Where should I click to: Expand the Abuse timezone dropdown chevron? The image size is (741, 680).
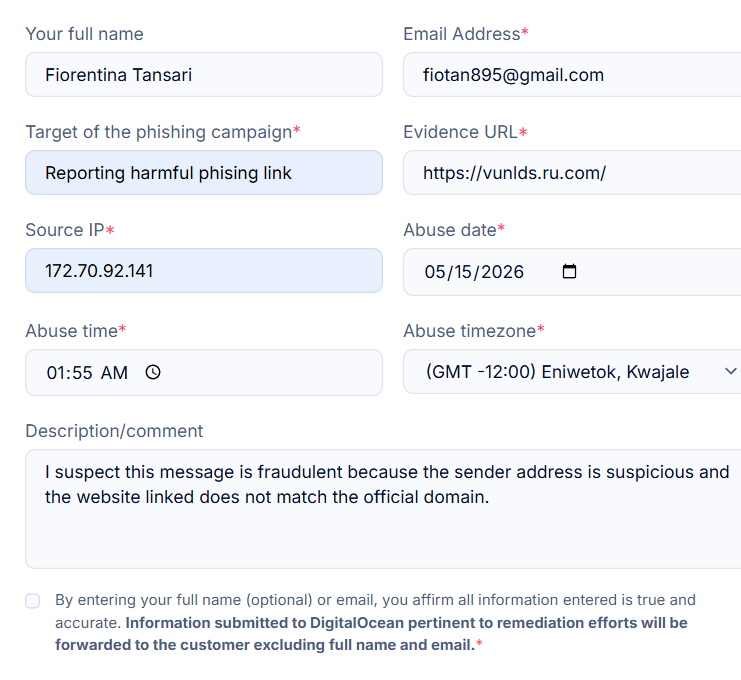tap(731, 371)
